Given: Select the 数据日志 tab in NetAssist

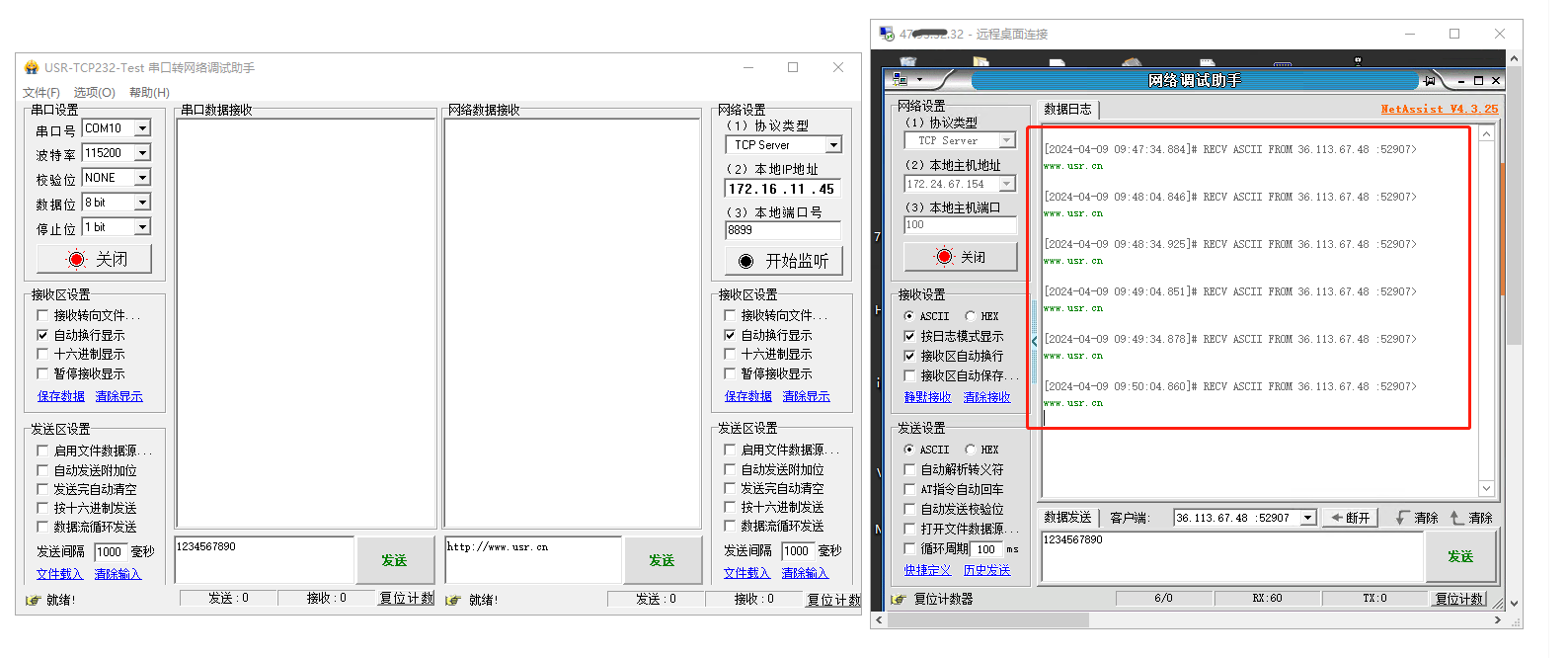Looking at the screenshot, I should tap(1068, 110).
